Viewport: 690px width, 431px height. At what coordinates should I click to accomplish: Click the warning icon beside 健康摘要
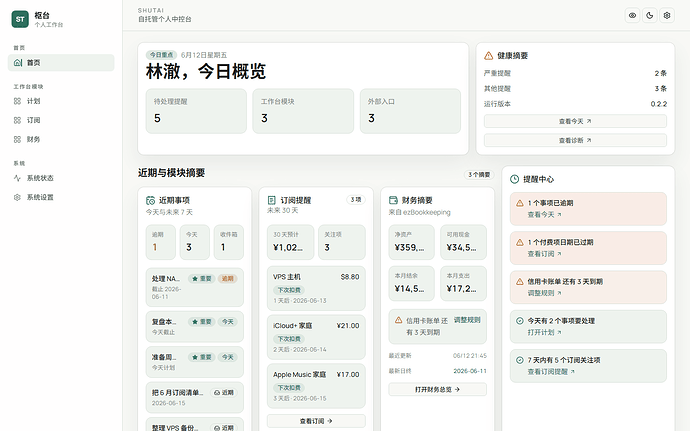coord(488,55)
